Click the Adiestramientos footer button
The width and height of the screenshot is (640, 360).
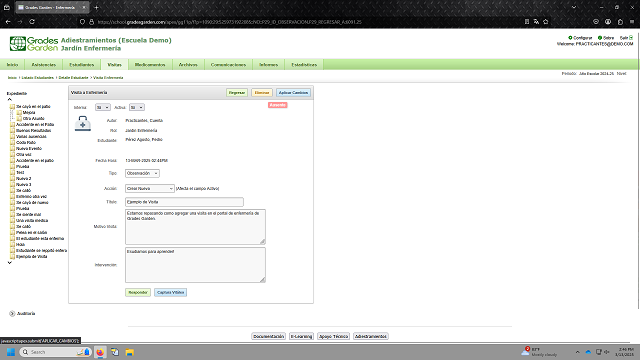point(371,336)
